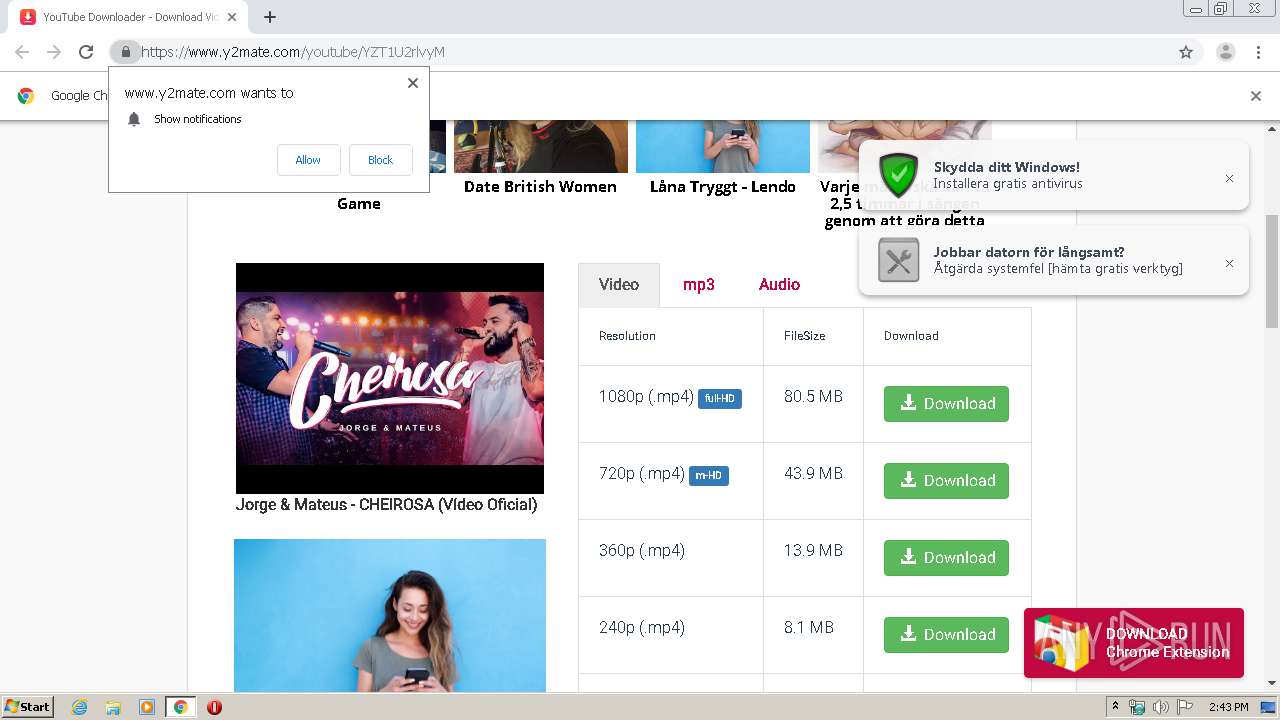Click the Game ad caption

[x=358, y=204]
